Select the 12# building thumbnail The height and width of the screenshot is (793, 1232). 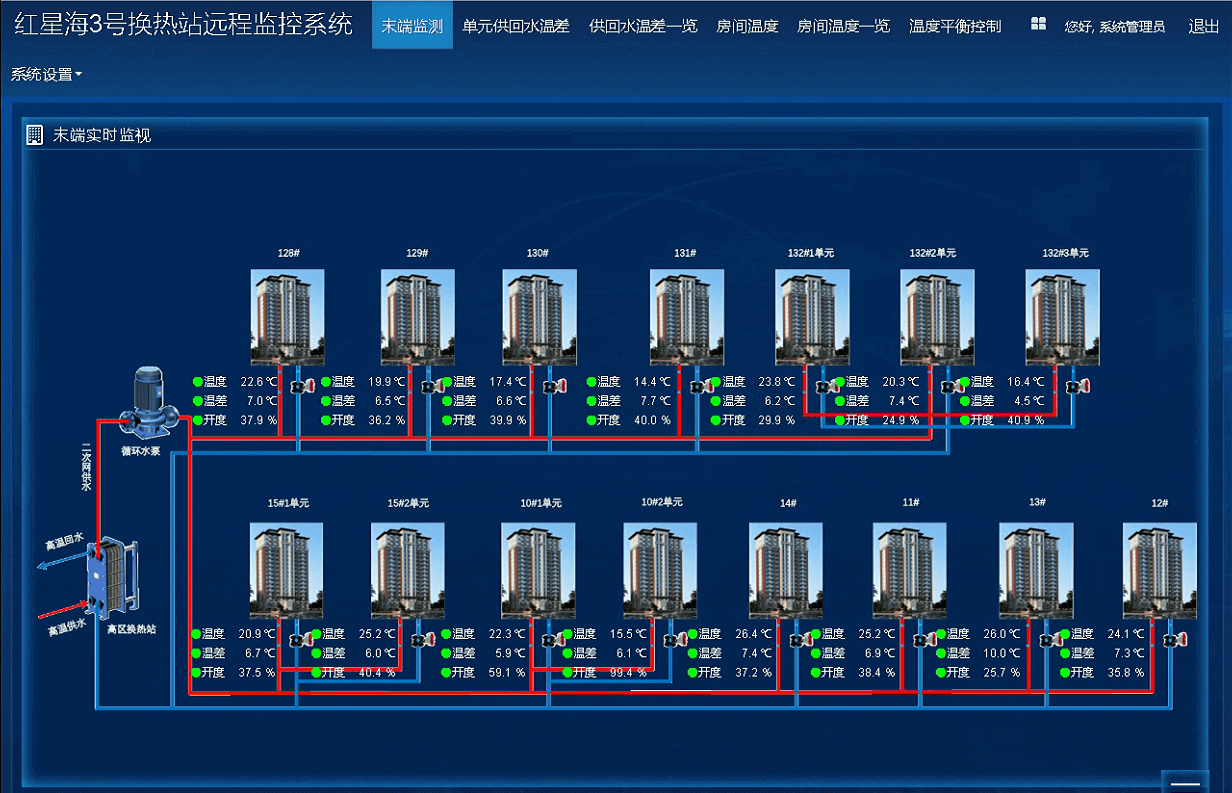coord(1160,571)
